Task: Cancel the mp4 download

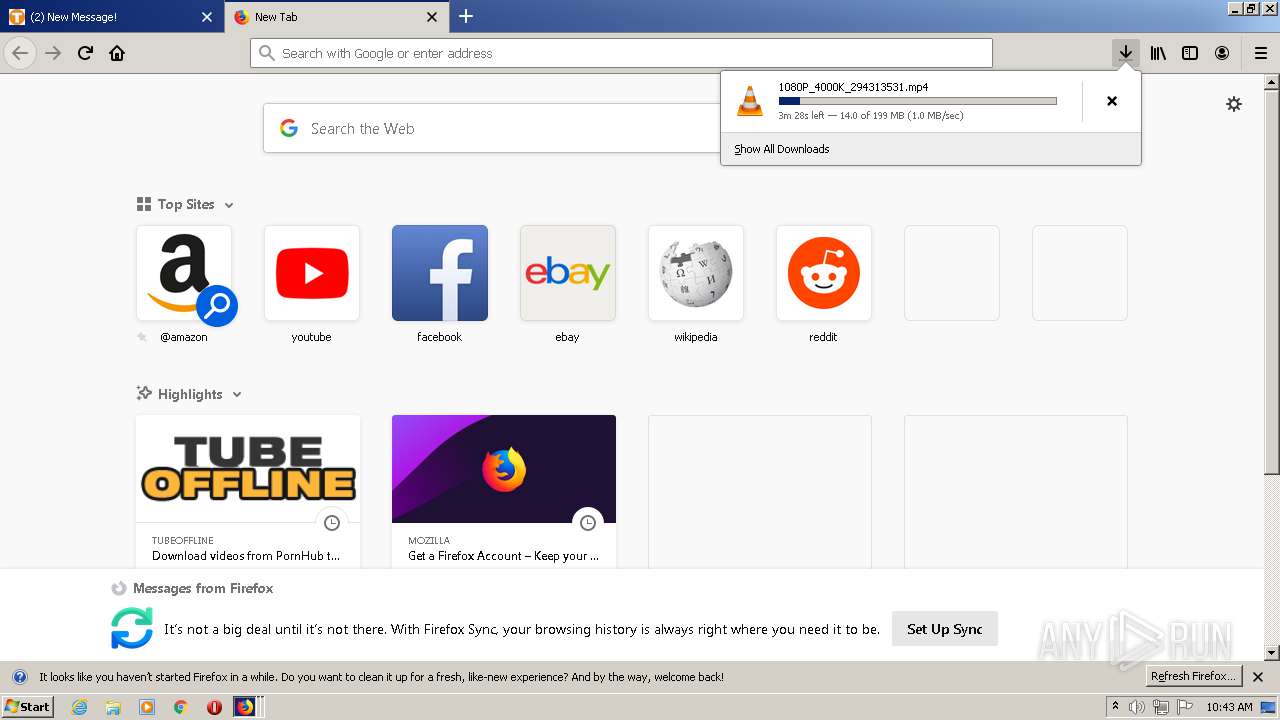Action: [x=1112, y=101]
